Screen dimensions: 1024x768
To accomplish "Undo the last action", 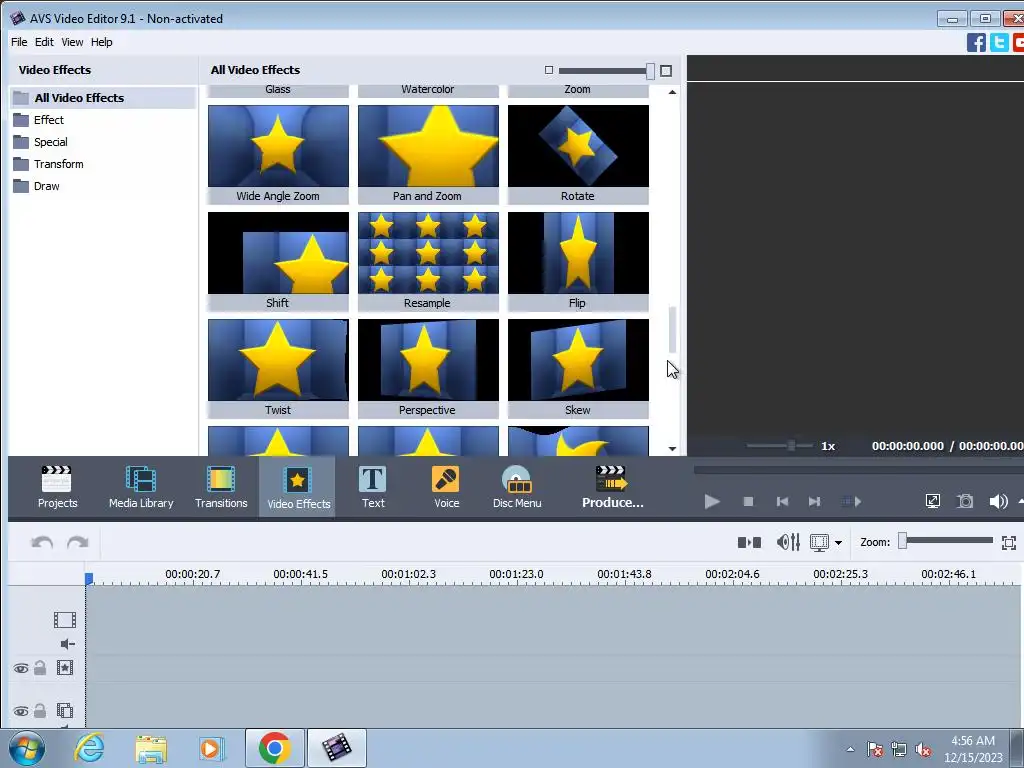I will (42, 543).
